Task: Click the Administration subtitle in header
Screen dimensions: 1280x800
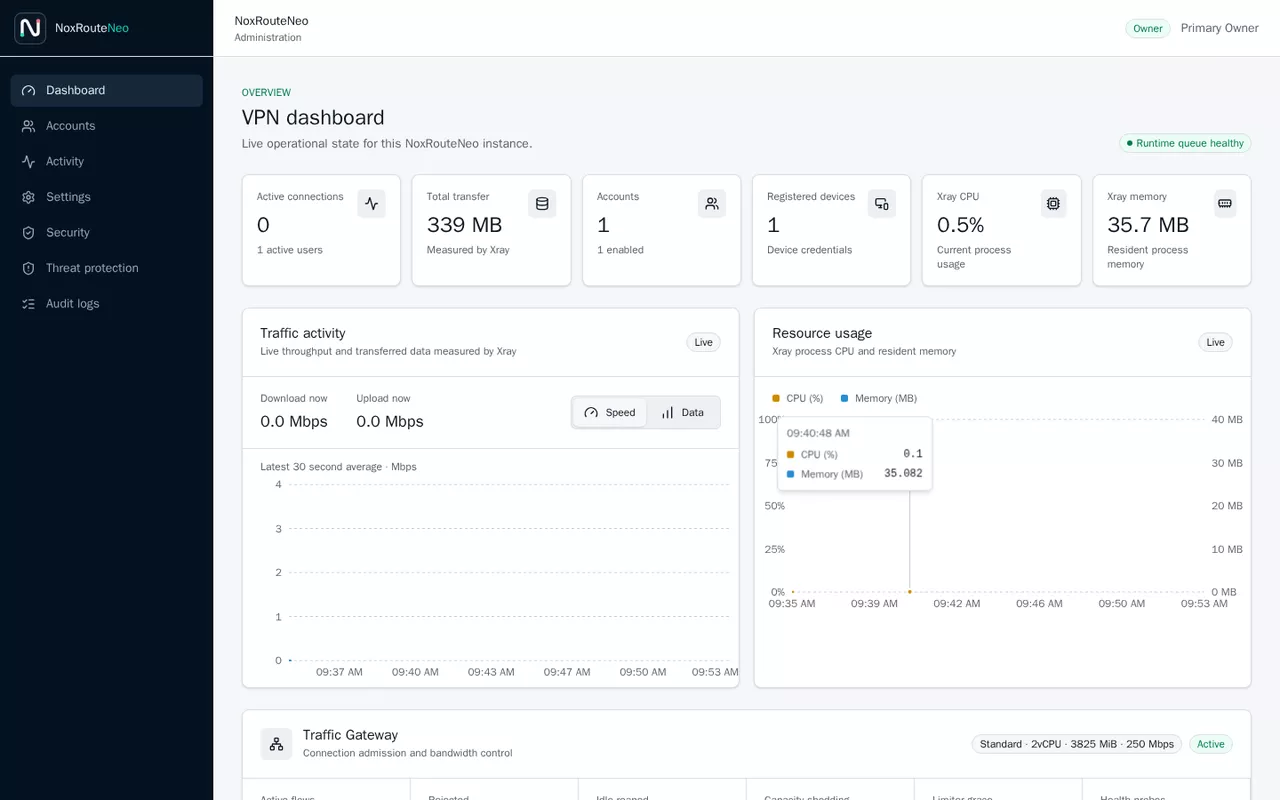Action: tap(268, 38)
